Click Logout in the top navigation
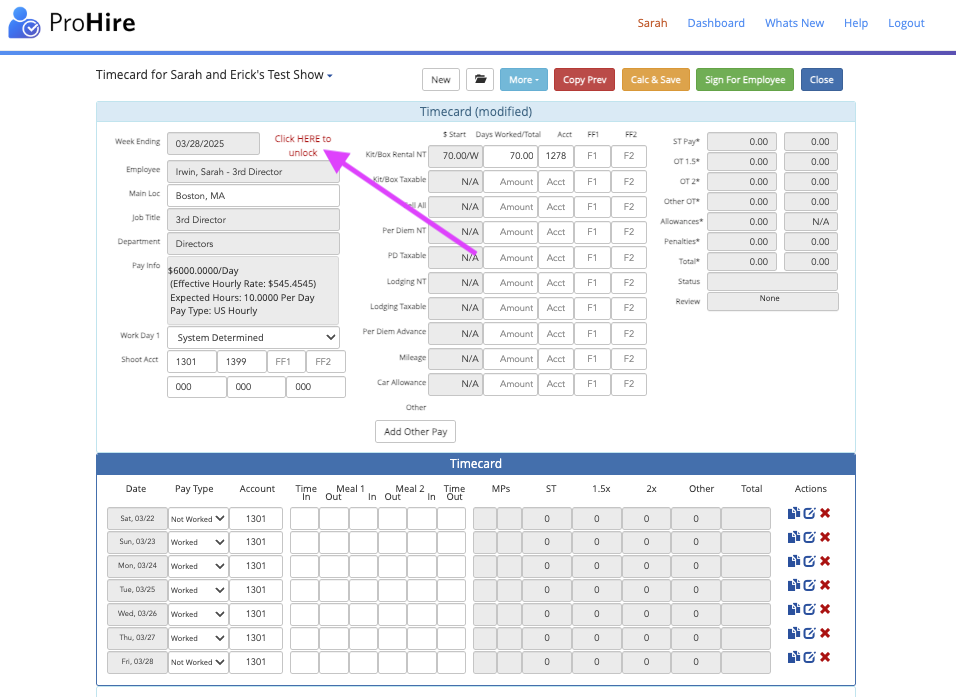 tap(906, 23)
